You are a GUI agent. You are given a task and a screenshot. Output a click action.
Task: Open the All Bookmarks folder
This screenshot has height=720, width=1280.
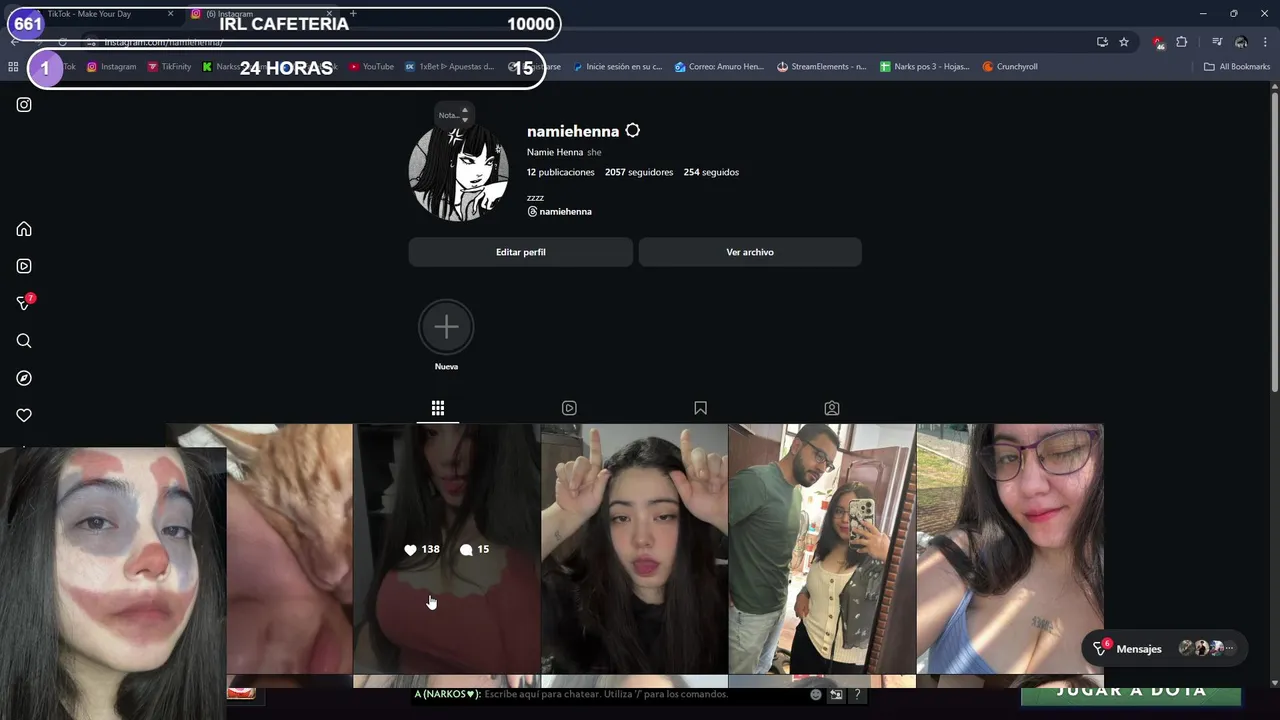(1237, 67)
